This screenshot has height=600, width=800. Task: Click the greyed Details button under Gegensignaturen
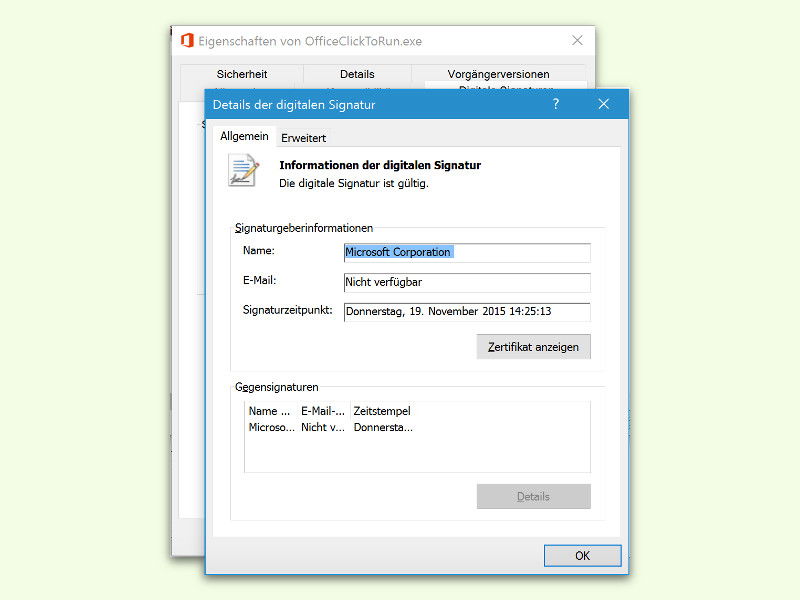click(x=534, y=496)
